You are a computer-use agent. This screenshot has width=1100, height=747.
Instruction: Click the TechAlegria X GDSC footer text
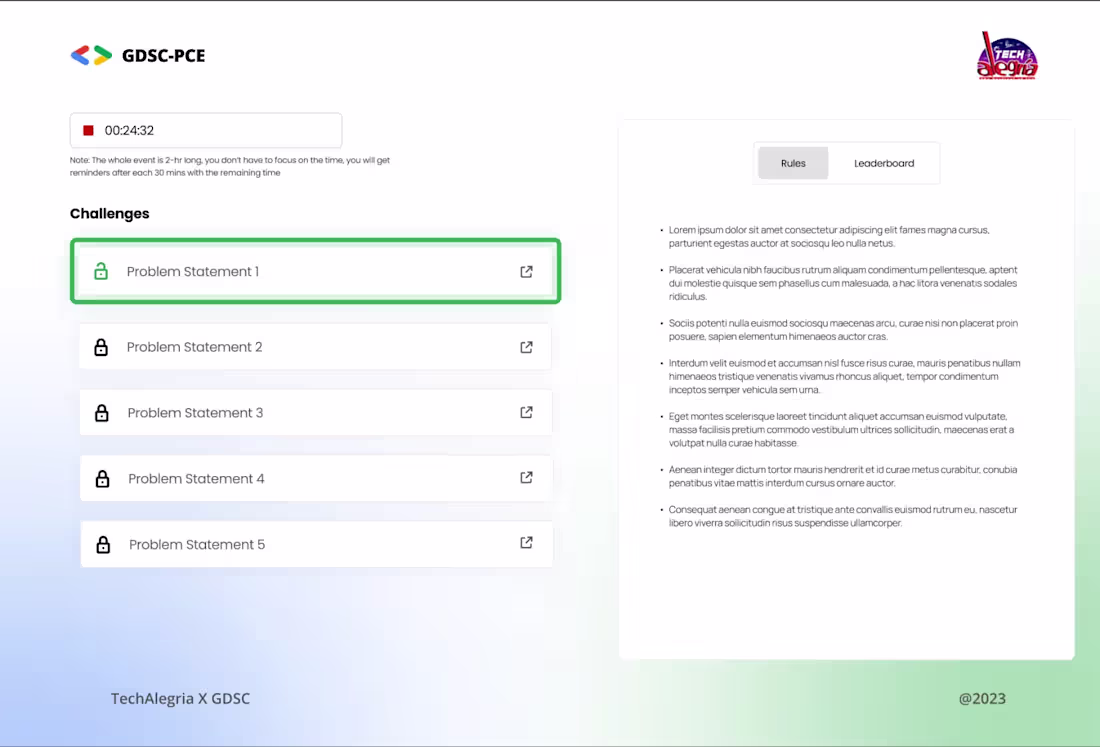click(180, 699)
